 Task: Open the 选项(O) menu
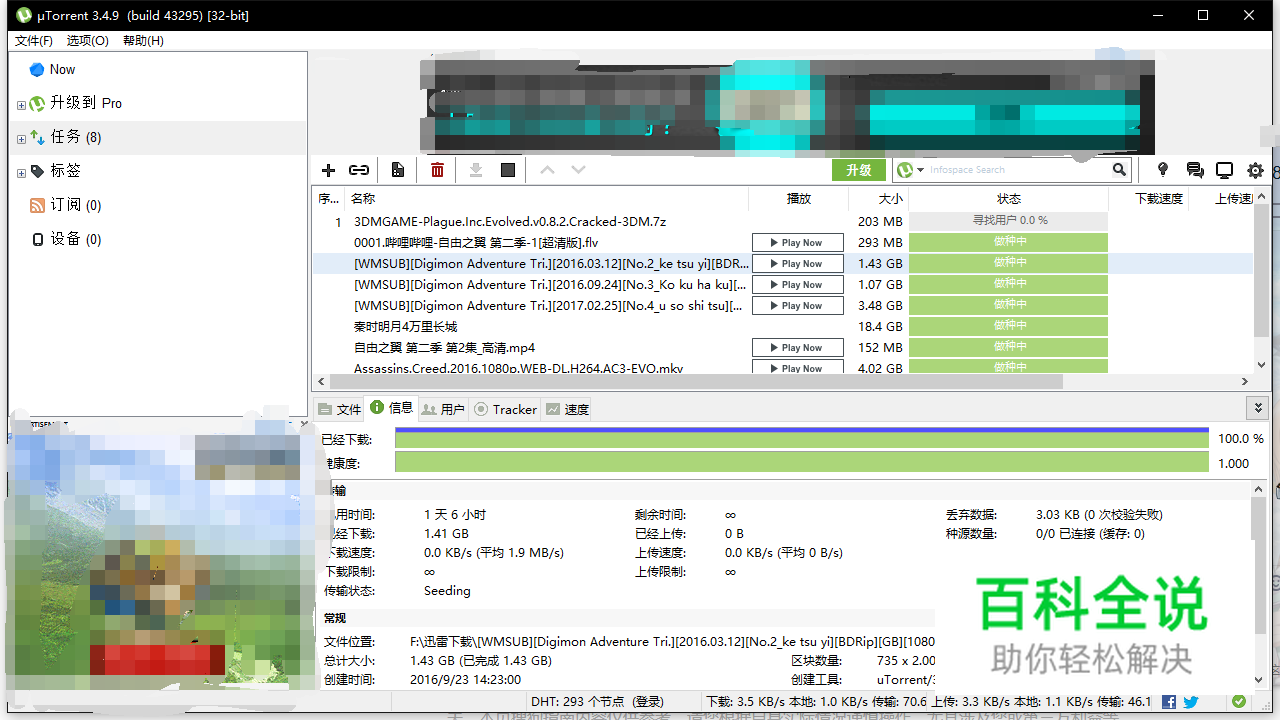click(87, 41)
